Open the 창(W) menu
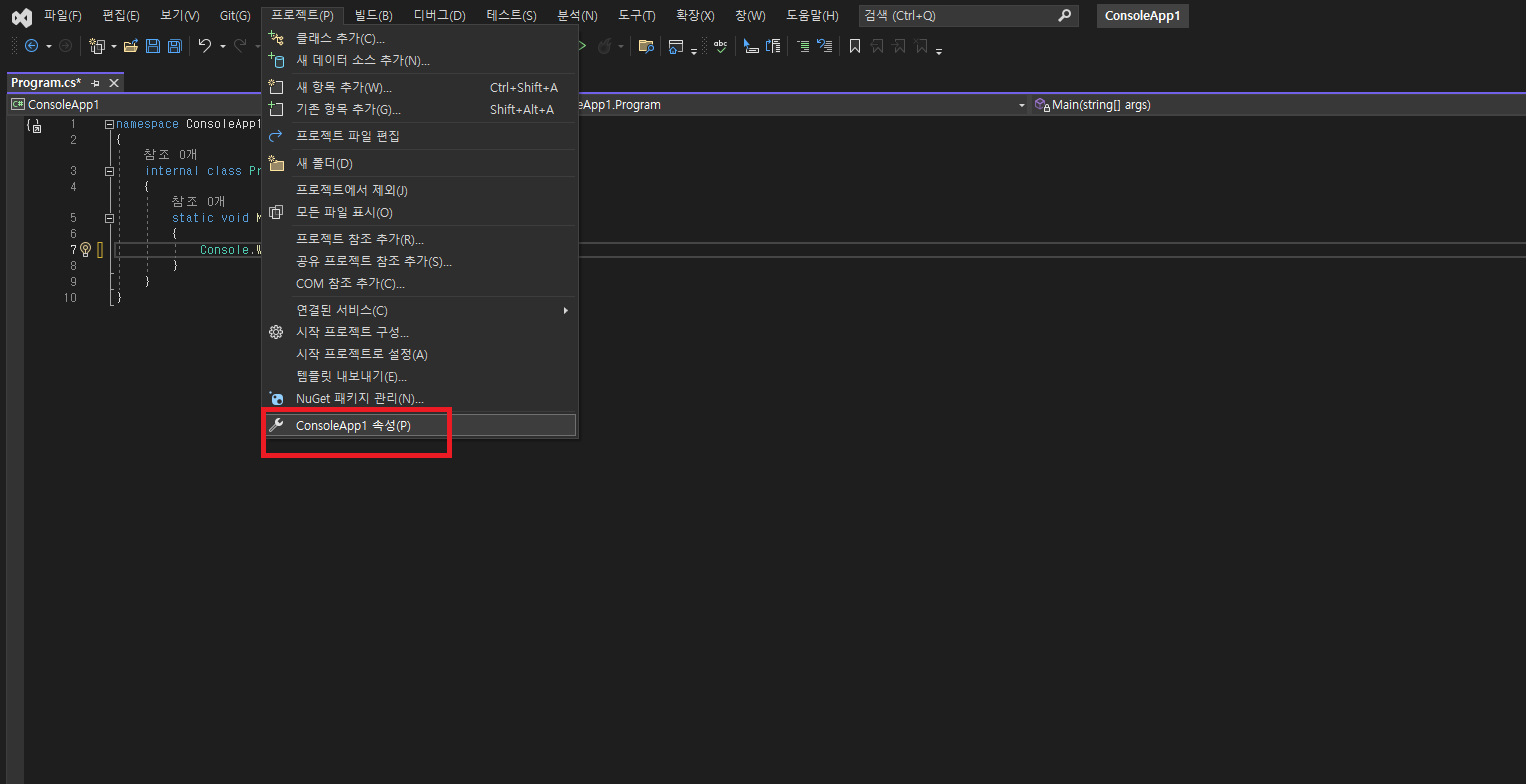 click(x=750, y=16)
